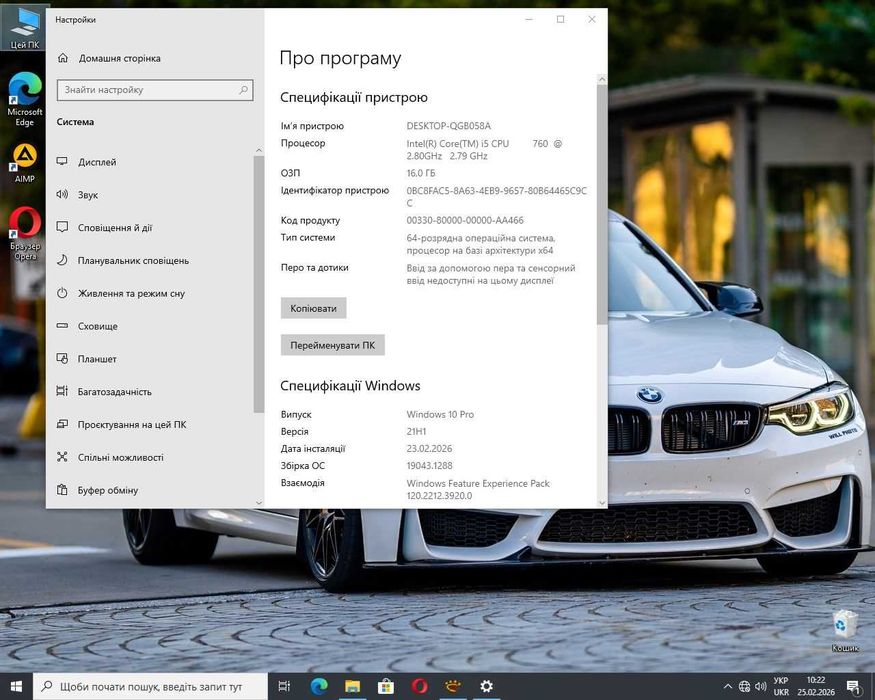Click the Перейменувати ПК button
The width and height of the screenshot is (875, 700).
click(x=333, y=345)
